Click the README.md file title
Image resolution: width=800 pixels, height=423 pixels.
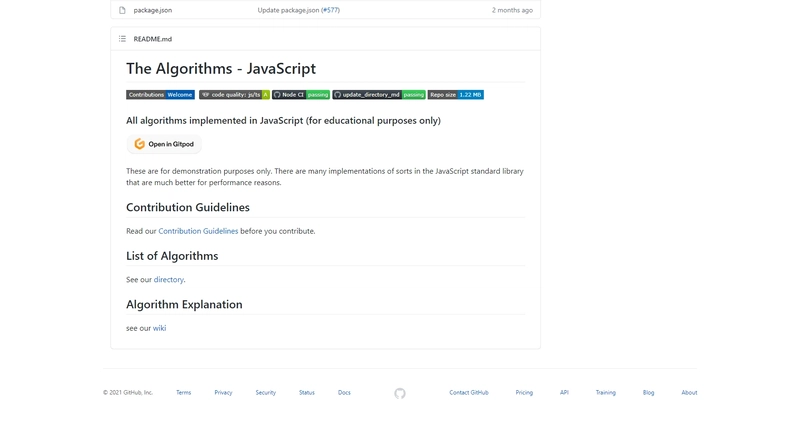tap(153, 39)
